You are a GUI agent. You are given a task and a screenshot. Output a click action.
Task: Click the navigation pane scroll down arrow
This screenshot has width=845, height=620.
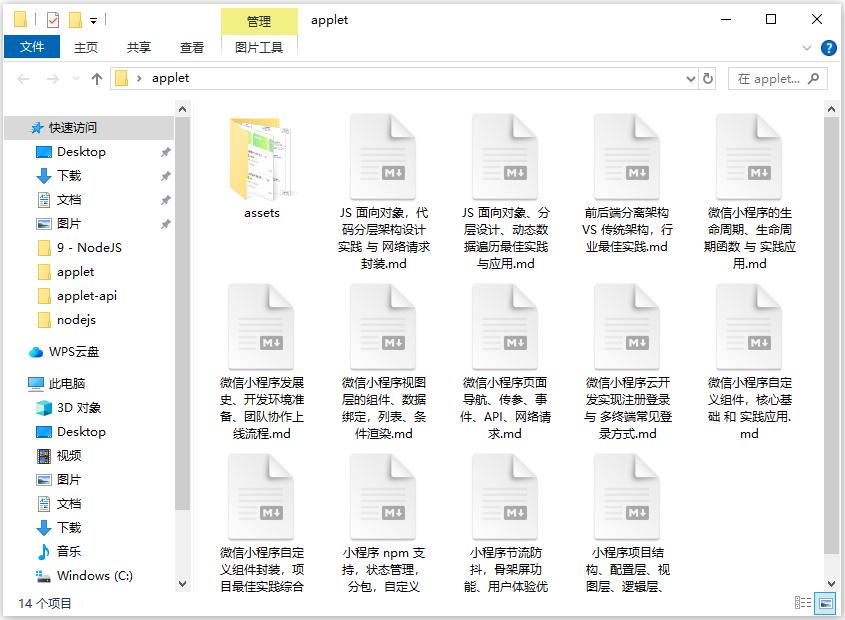coord(183,584)
